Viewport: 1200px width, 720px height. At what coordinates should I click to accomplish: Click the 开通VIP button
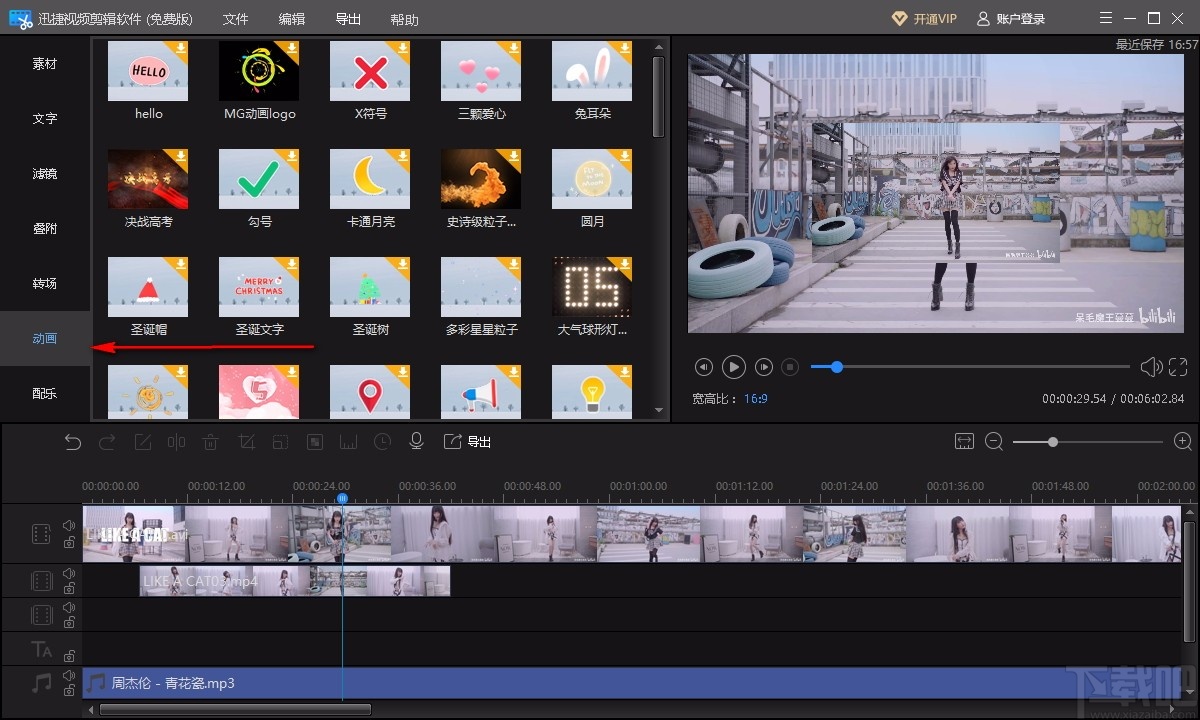(924, 19)
